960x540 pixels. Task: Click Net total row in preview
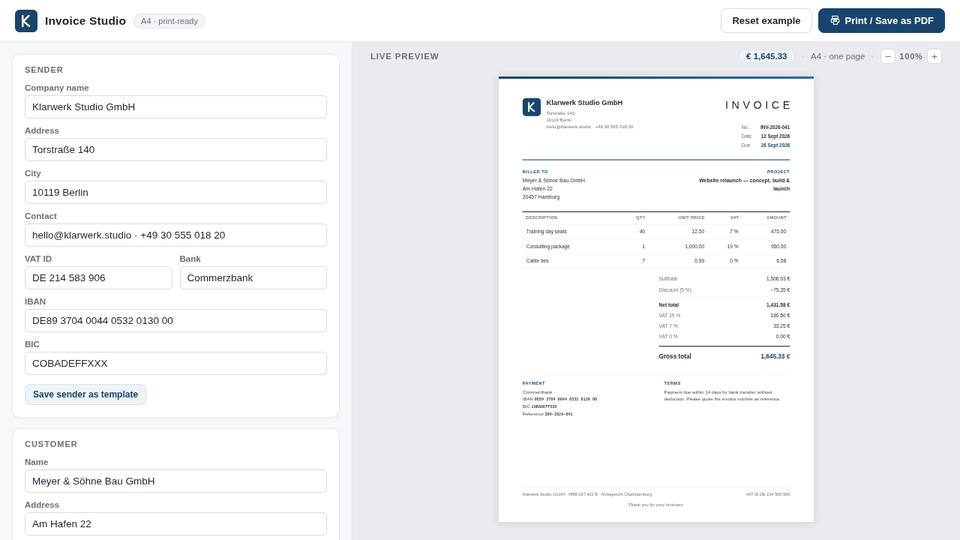click(x=724, y=305)
